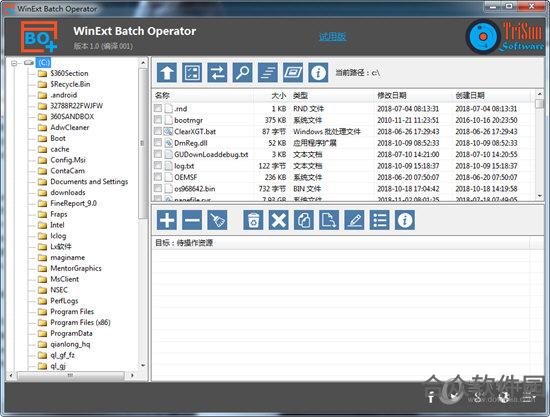Tick the checkbox for bootmgr

158,120
